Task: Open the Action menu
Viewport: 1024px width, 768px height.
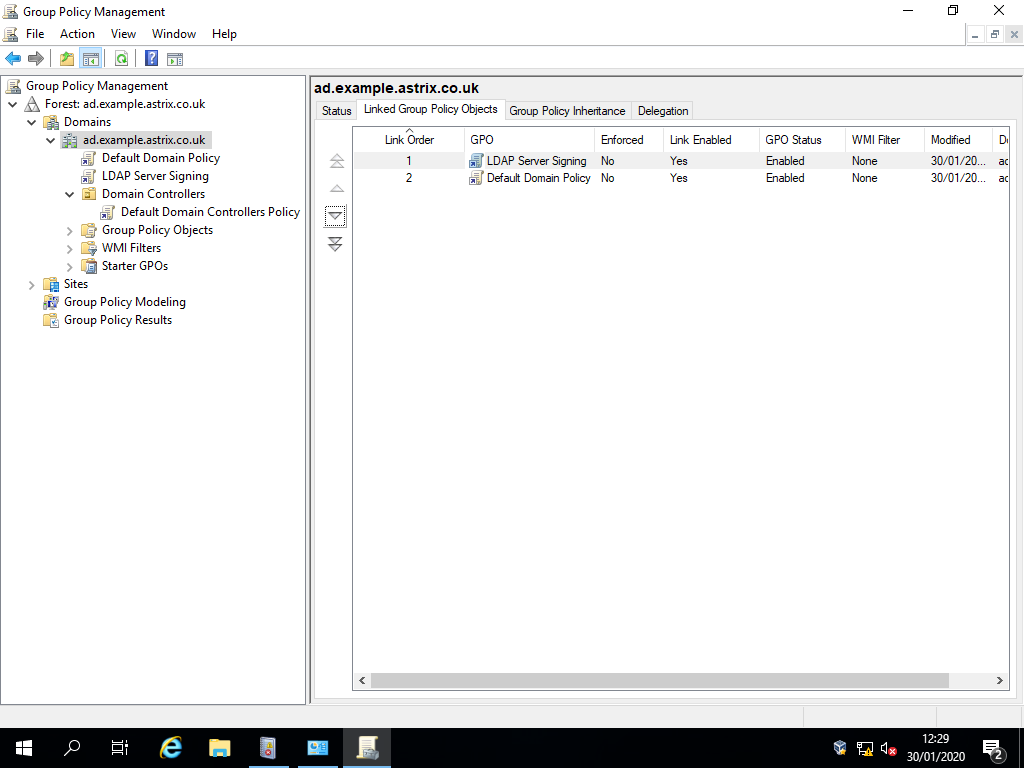Action: [77, 33]
